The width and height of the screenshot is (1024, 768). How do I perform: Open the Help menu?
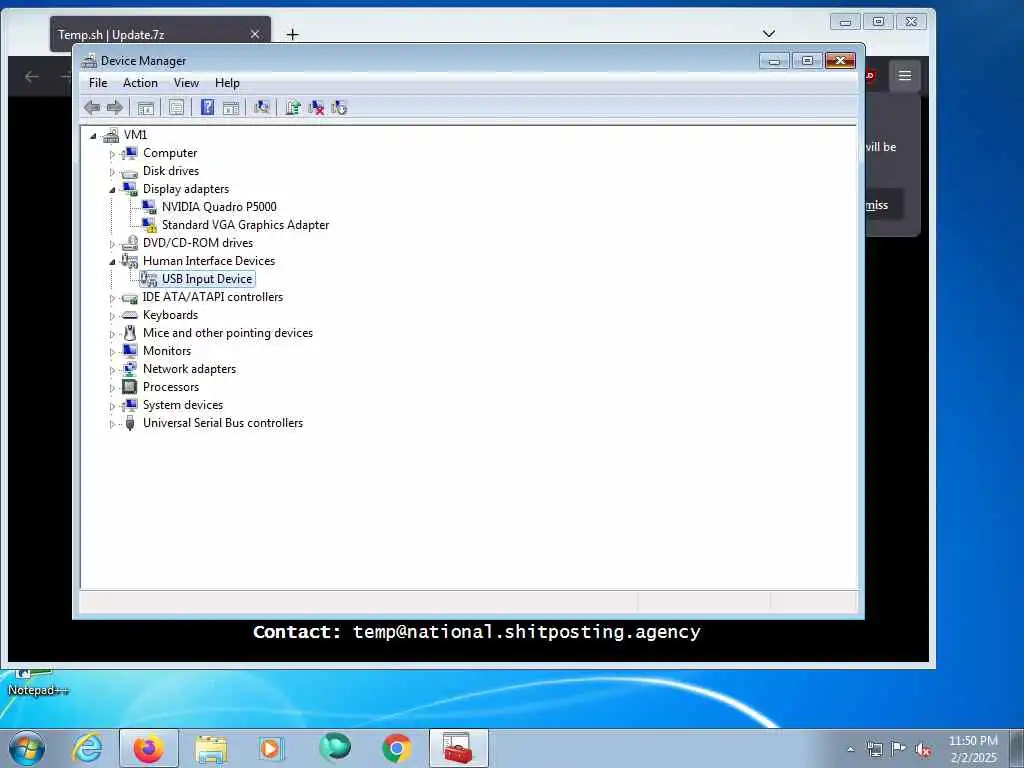(x=227, y=83)
